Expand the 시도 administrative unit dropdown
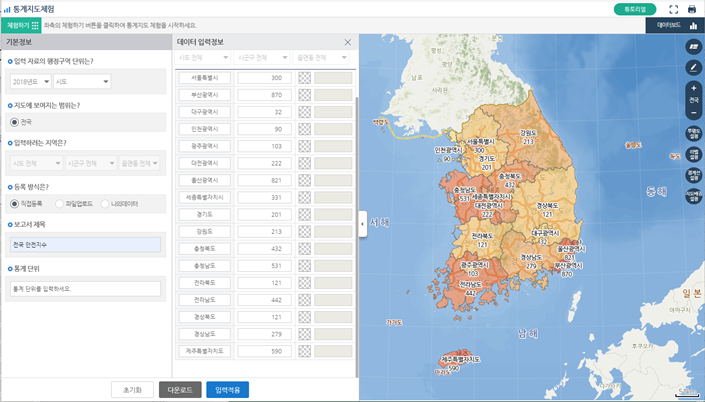Screen dimensions: 705x402 point(81,81)
